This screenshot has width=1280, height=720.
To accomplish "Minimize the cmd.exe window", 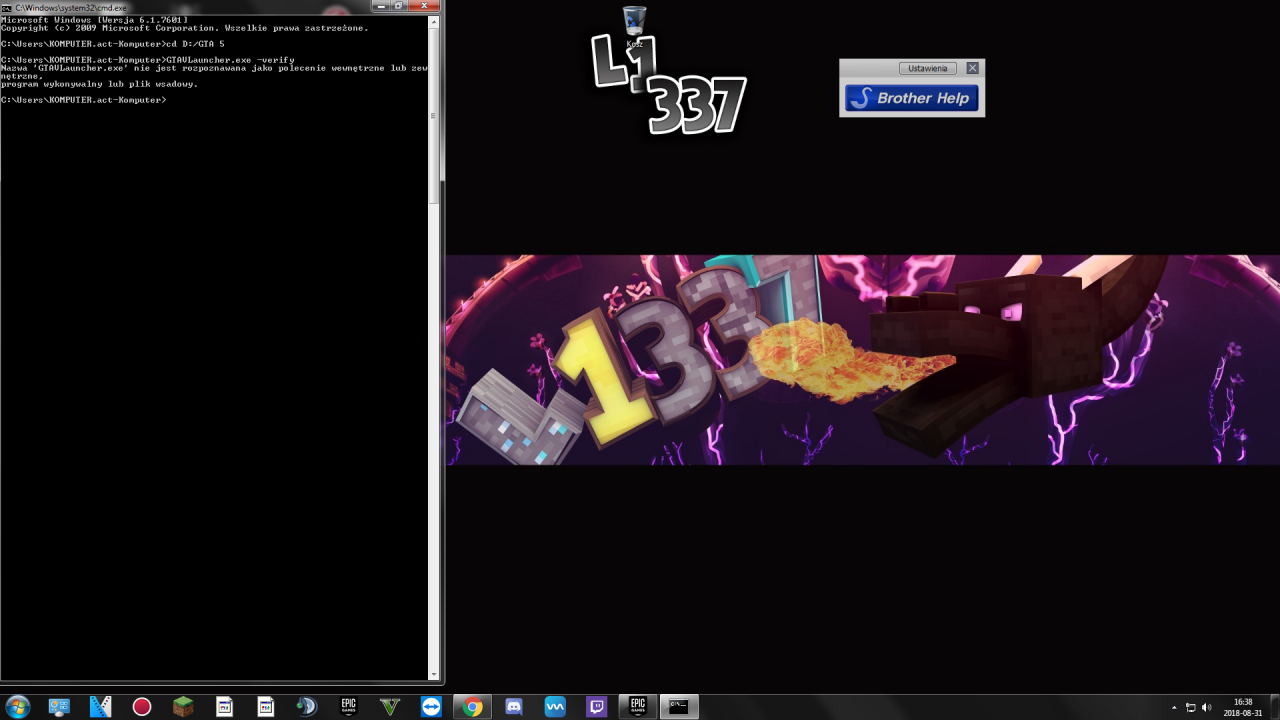I will [382, 6].
